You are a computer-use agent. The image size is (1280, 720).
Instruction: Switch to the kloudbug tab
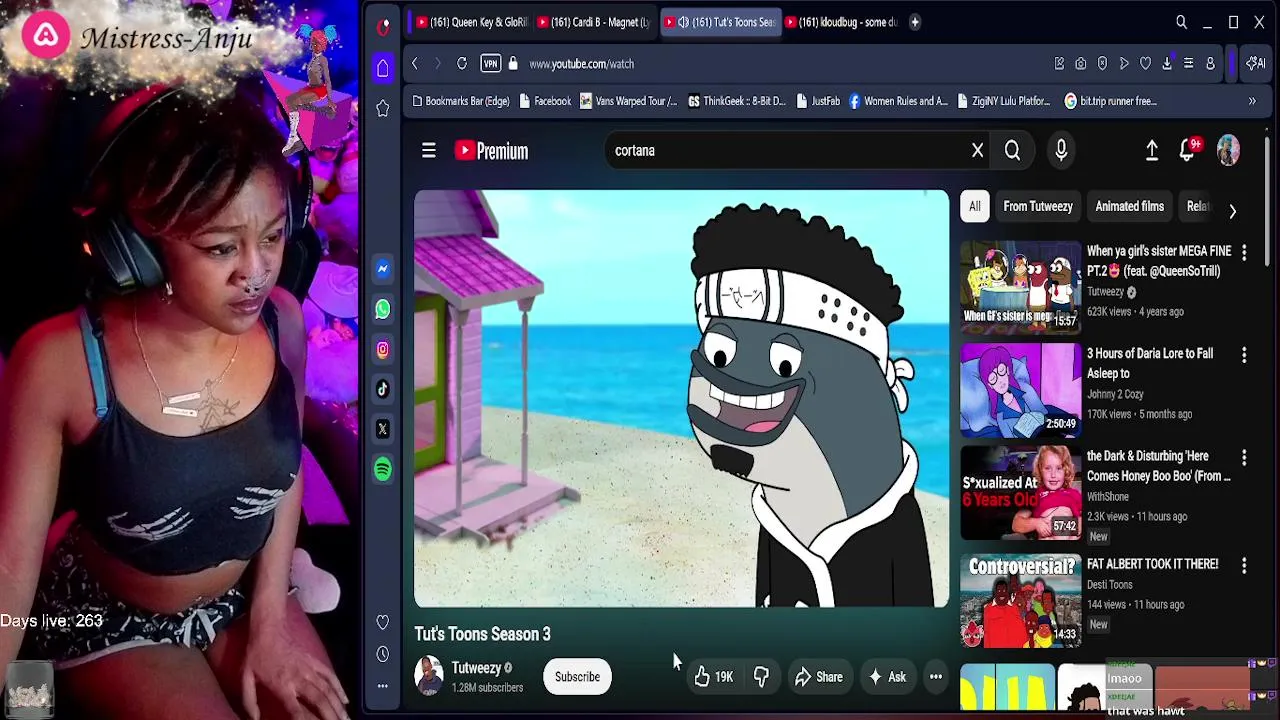click(x=842, y=22)
